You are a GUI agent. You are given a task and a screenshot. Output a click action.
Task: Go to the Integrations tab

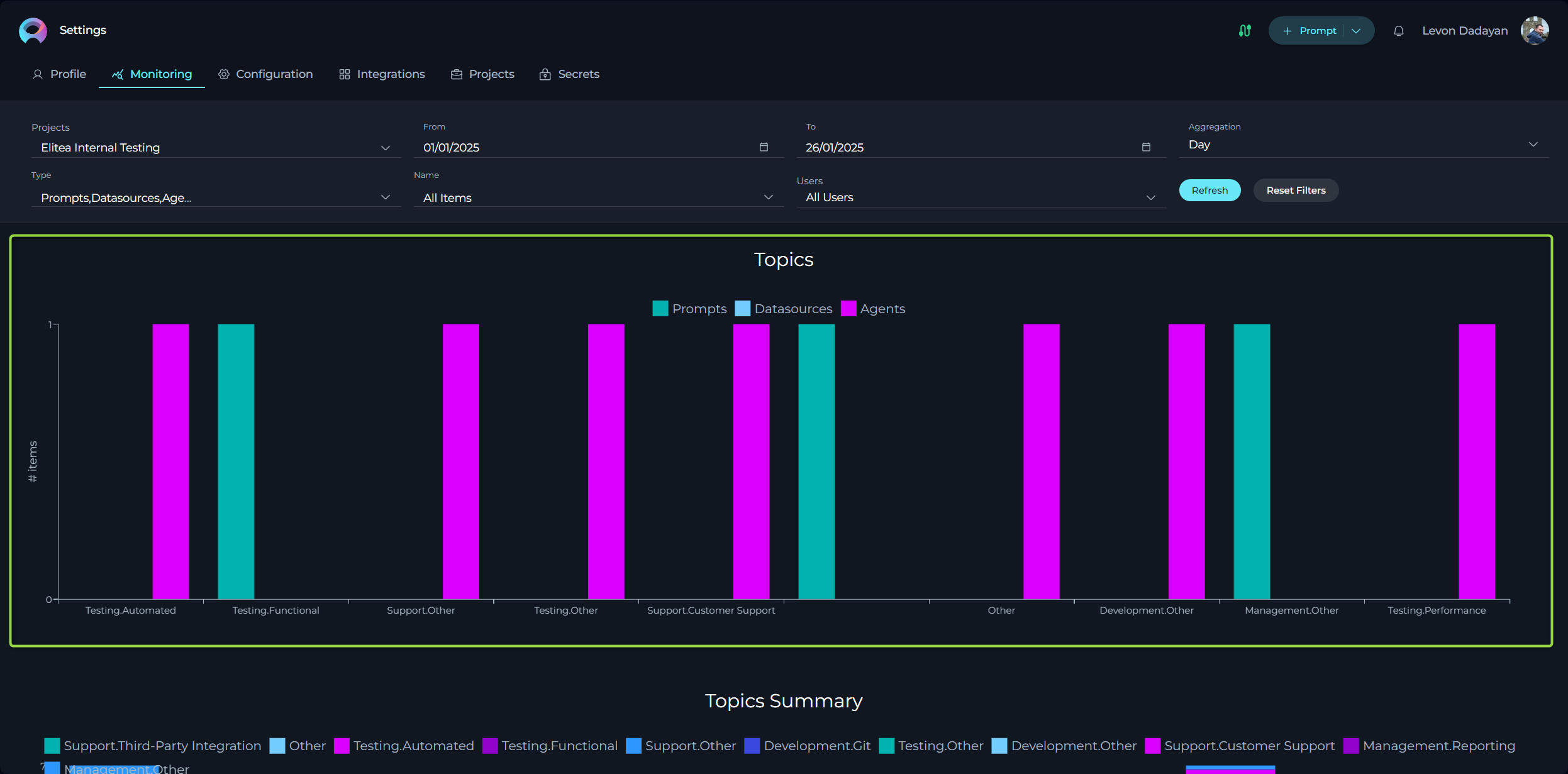[x=382, y=74]
